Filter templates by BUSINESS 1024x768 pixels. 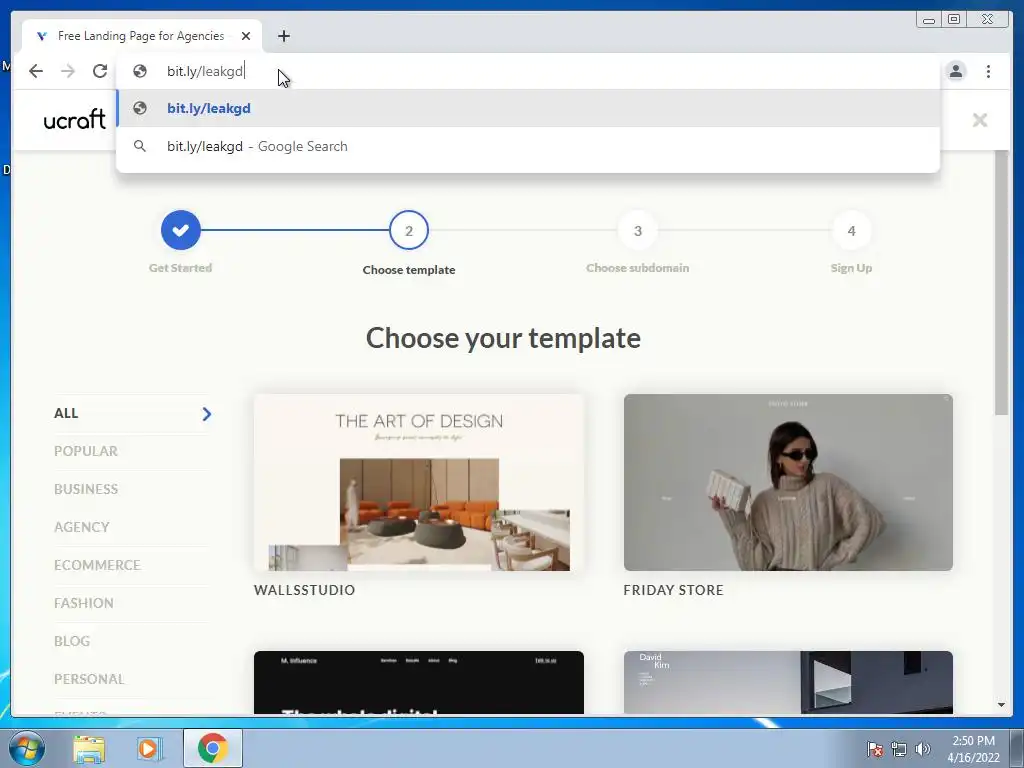click(x=86, y=489)
